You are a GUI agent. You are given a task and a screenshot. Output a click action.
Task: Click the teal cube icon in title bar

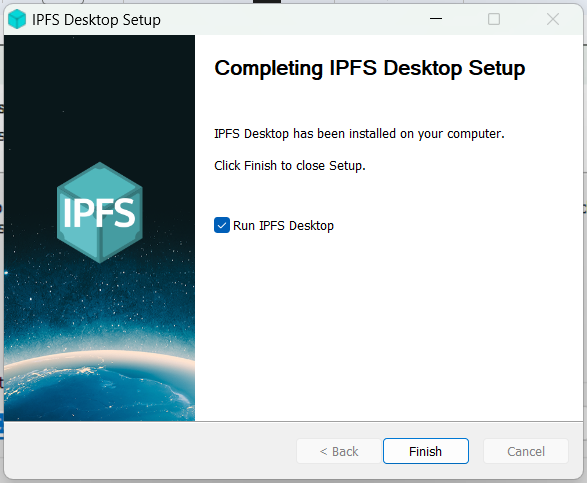click(x=17, y=19)
